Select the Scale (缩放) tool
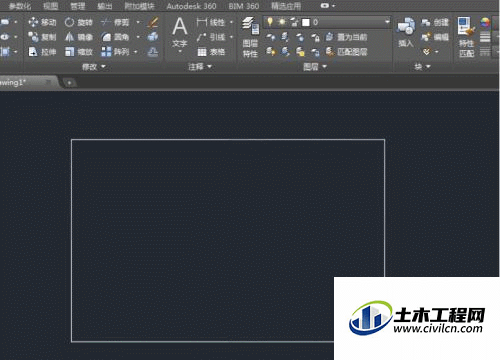500x360 pixels. tap(78, 52)
